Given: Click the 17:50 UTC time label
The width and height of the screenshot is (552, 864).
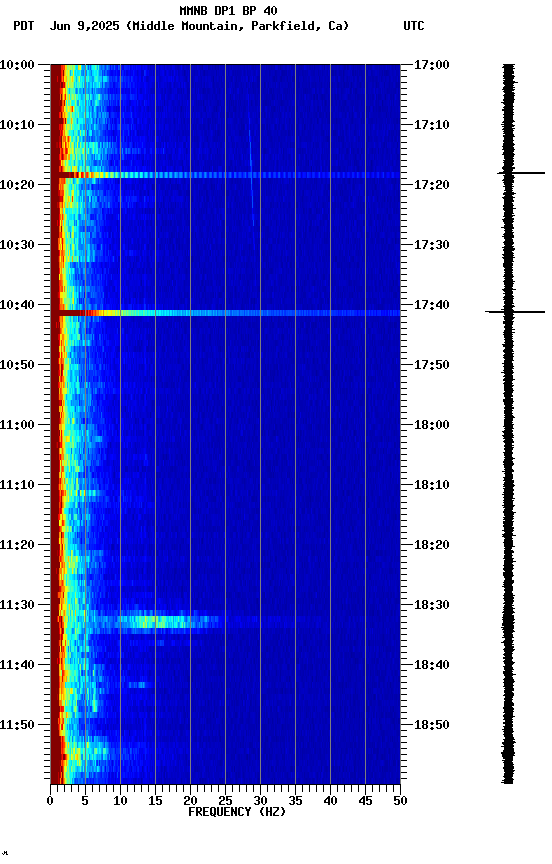Looking at the screenshot, I should tap(432, 365).
